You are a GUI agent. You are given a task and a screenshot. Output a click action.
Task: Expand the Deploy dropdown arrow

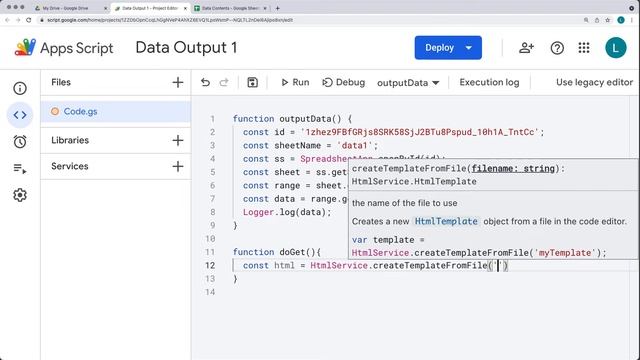click(x=469, y=48)
